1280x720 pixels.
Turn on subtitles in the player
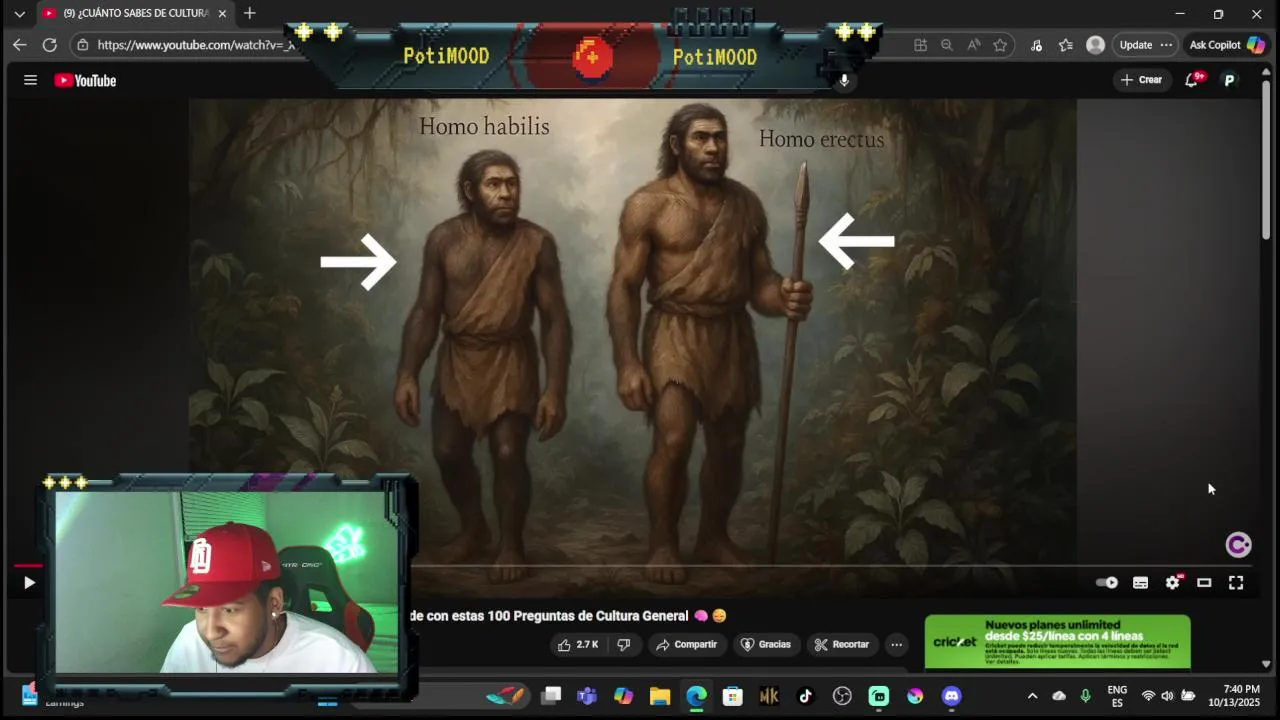pos(1140,582)
